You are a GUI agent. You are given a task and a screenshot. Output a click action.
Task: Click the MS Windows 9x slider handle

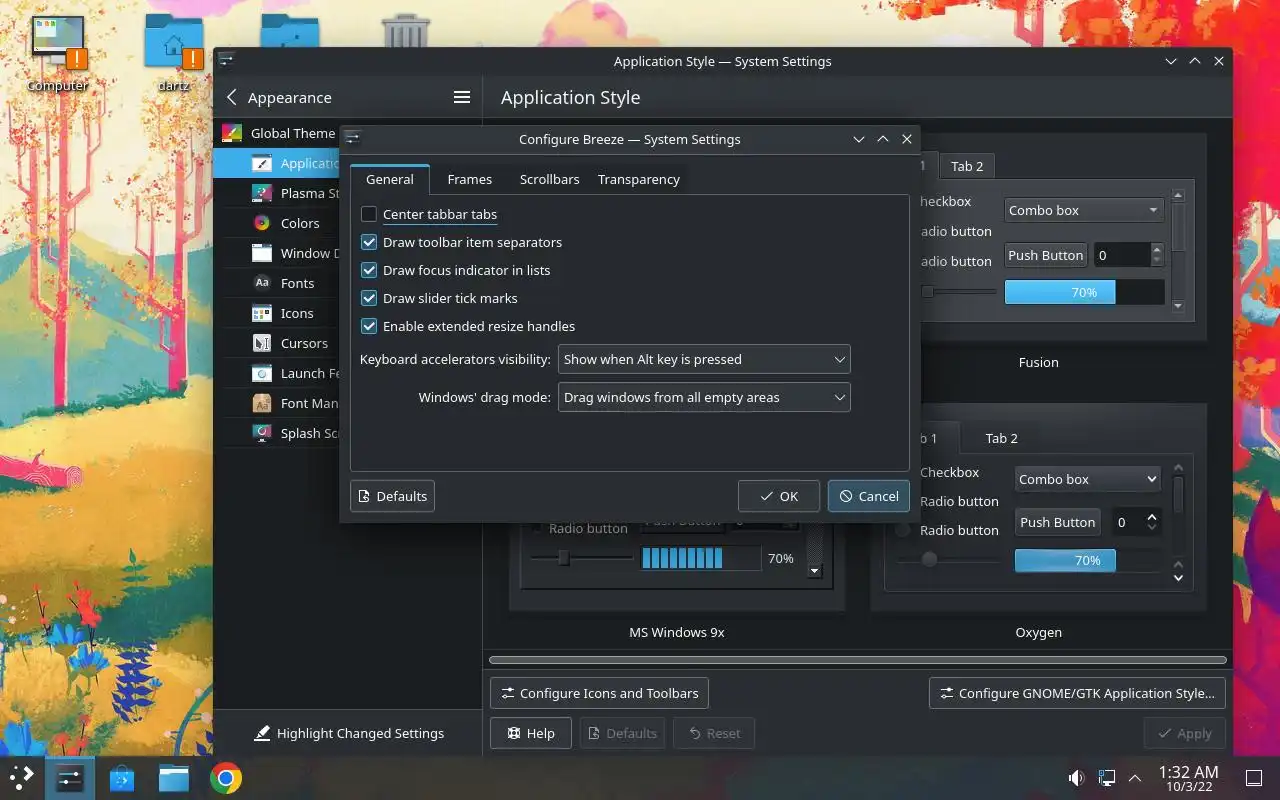pyautogui.click(x=564, y=558)
